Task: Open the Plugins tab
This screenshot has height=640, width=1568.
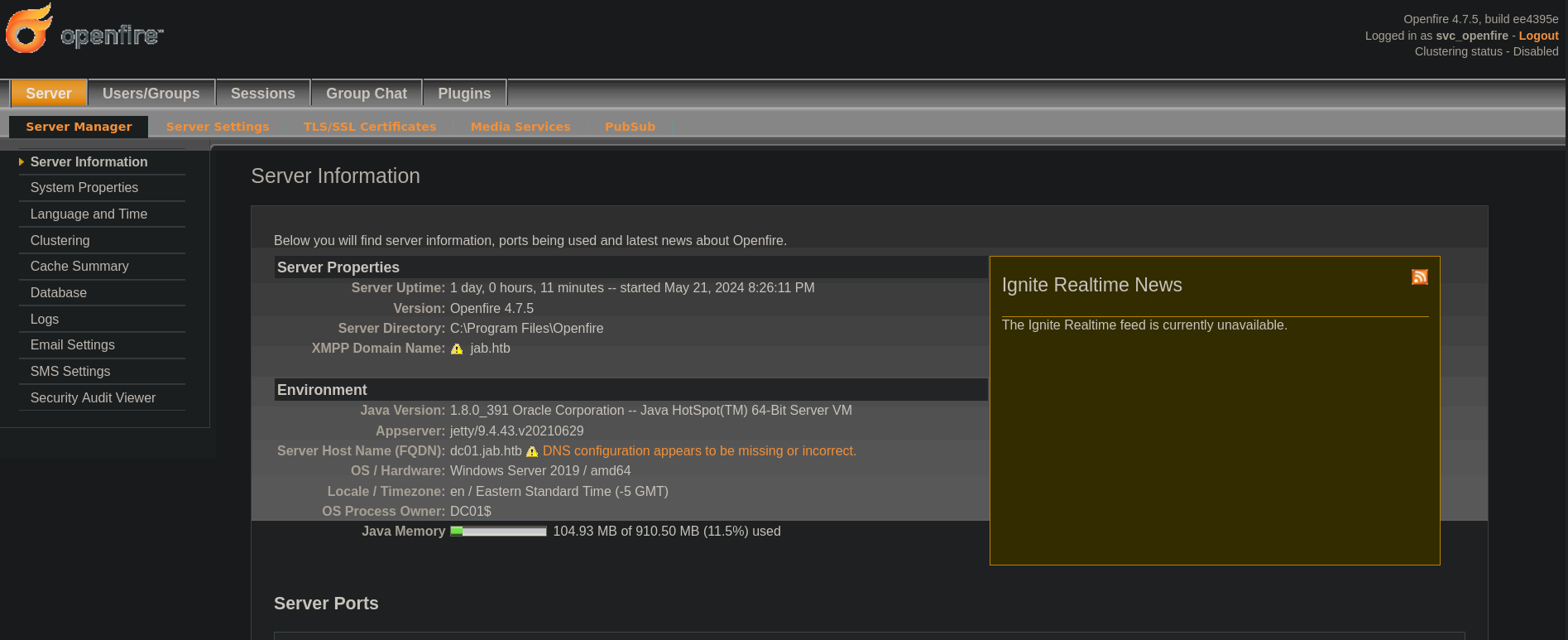Action: pos(464,94)
